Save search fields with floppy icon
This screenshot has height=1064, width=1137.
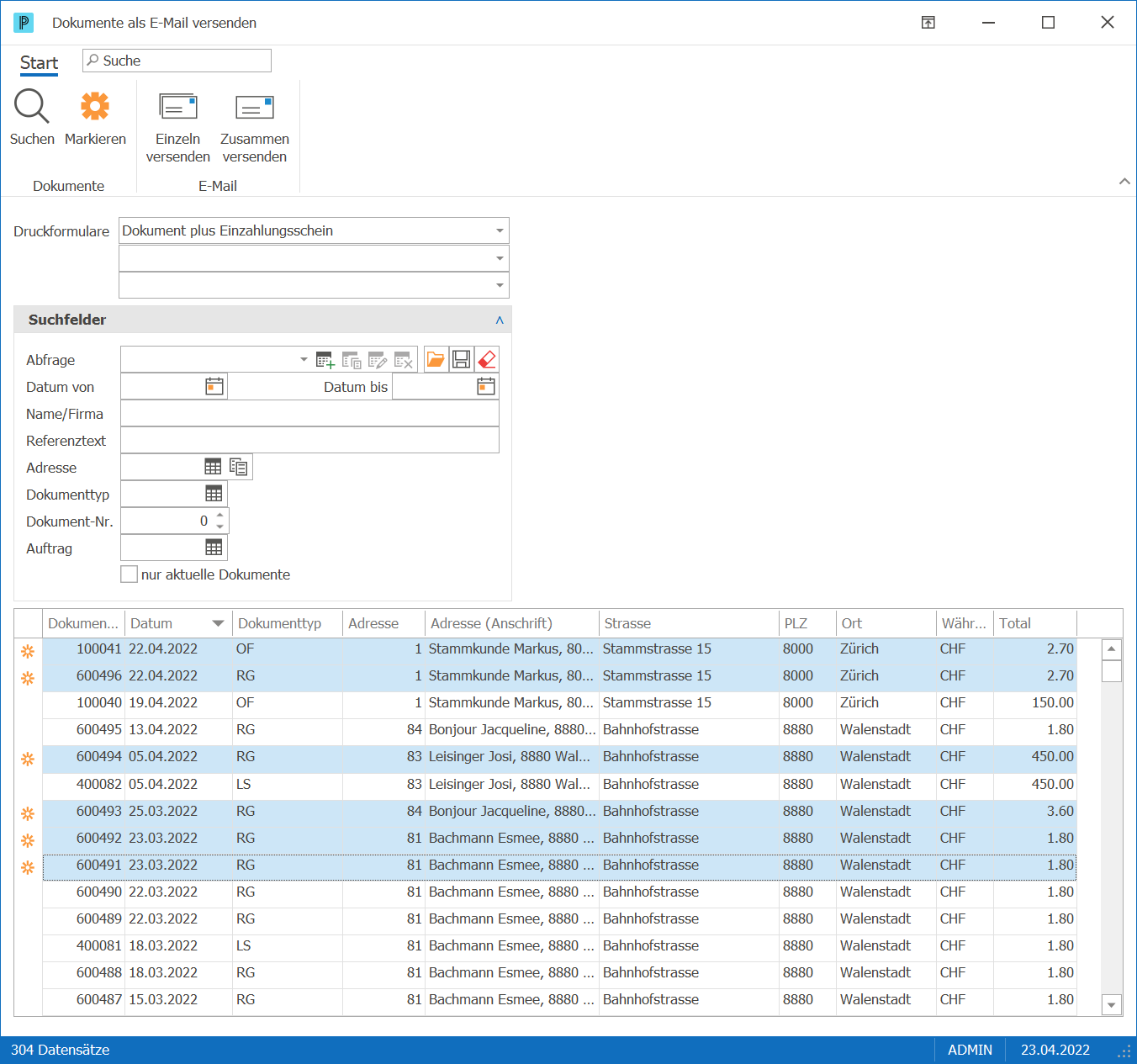click(x=461, y=360)
